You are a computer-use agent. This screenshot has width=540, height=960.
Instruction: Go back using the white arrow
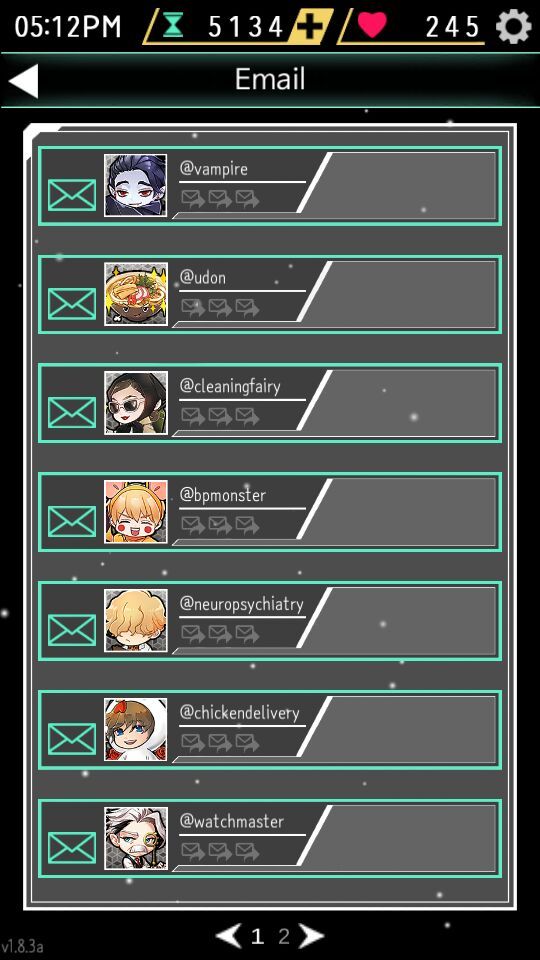point(24,81)
